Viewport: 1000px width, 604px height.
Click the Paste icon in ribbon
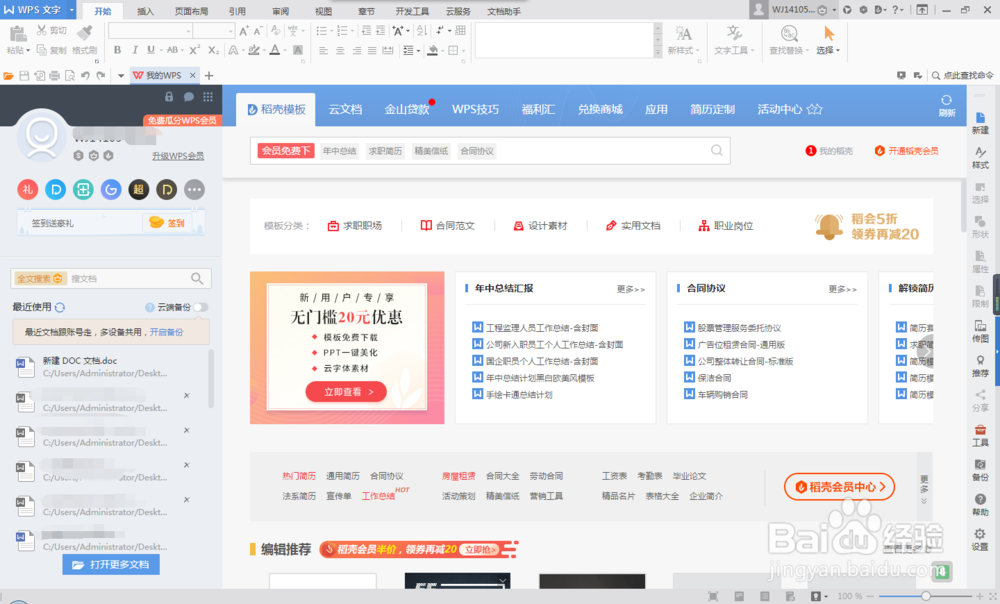pos(18,34)
